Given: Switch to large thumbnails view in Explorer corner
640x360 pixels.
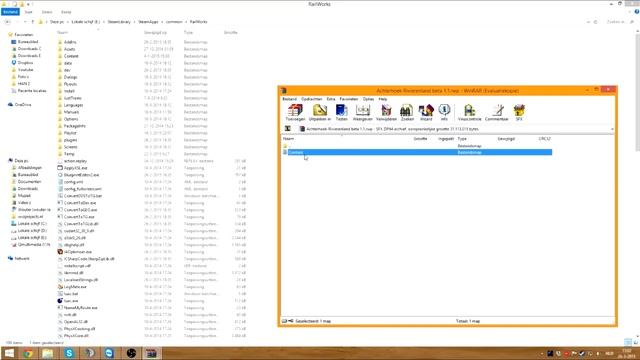Looking at the screenshot, I should click(x=635, y=342).
